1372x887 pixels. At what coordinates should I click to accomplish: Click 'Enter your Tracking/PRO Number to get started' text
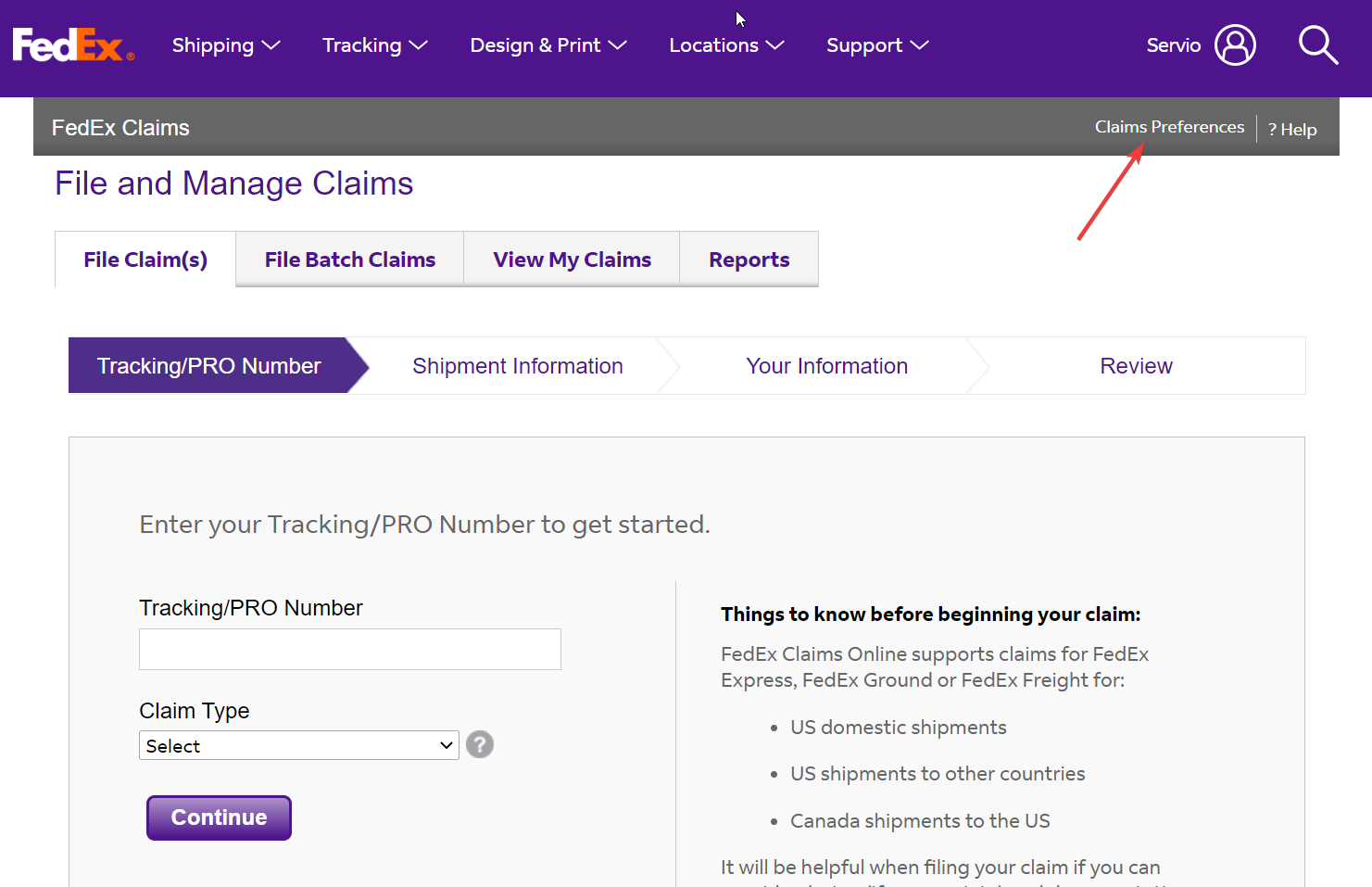click(x=424, y=525)
